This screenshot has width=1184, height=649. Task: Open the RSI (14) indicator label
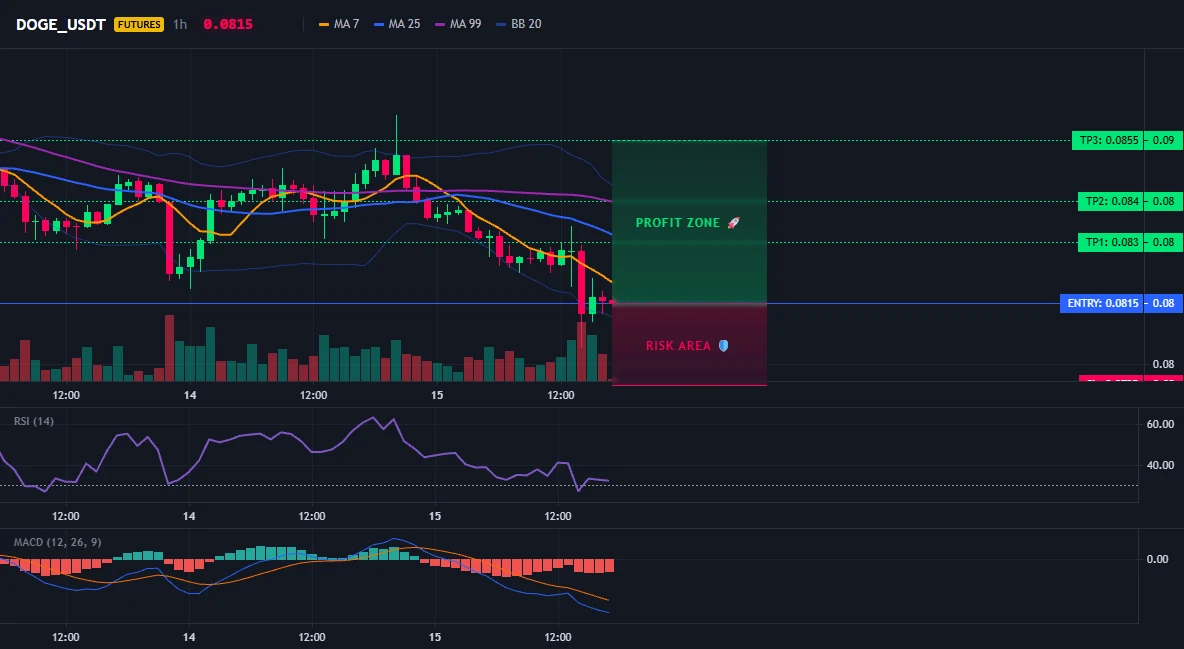[x=33, y=421]
